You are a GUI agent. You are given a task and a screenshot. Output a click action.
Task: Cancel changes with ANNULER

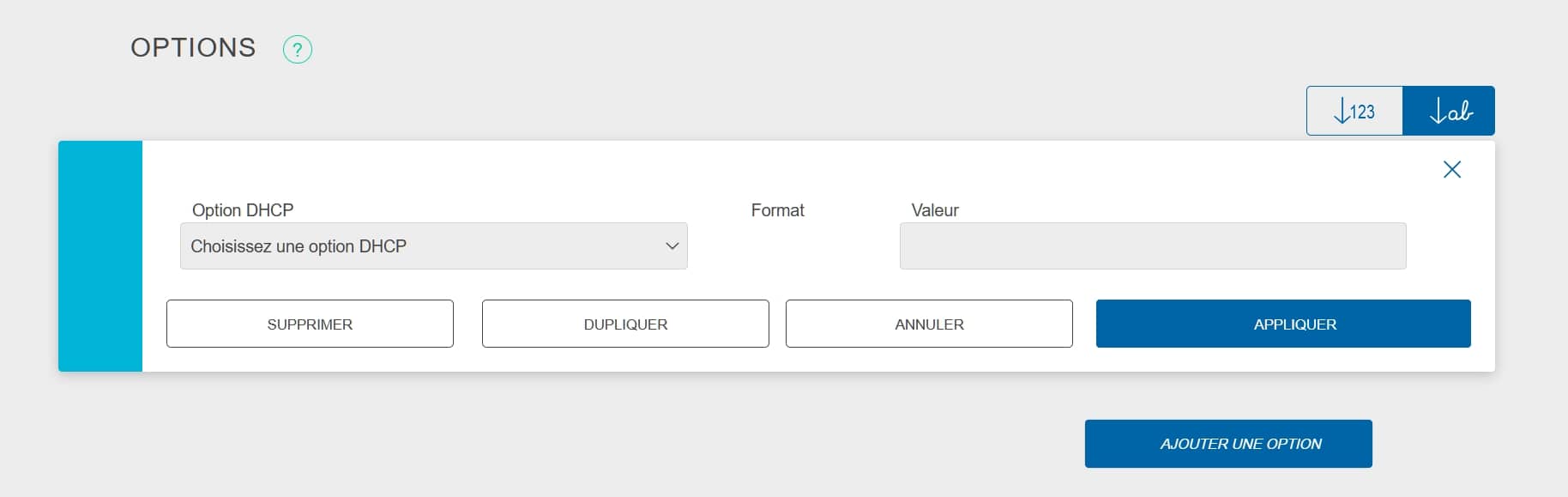[929, 324]
